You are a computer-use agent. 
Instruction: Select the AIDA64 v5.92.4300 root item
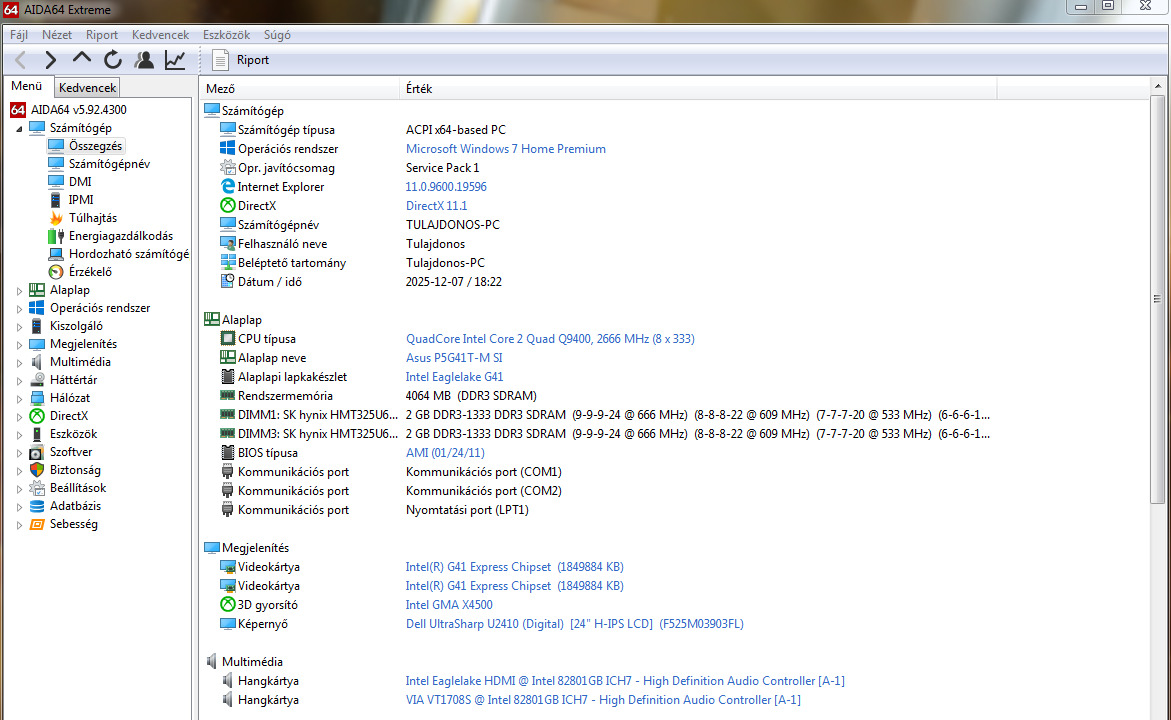[x=78, y=110]
